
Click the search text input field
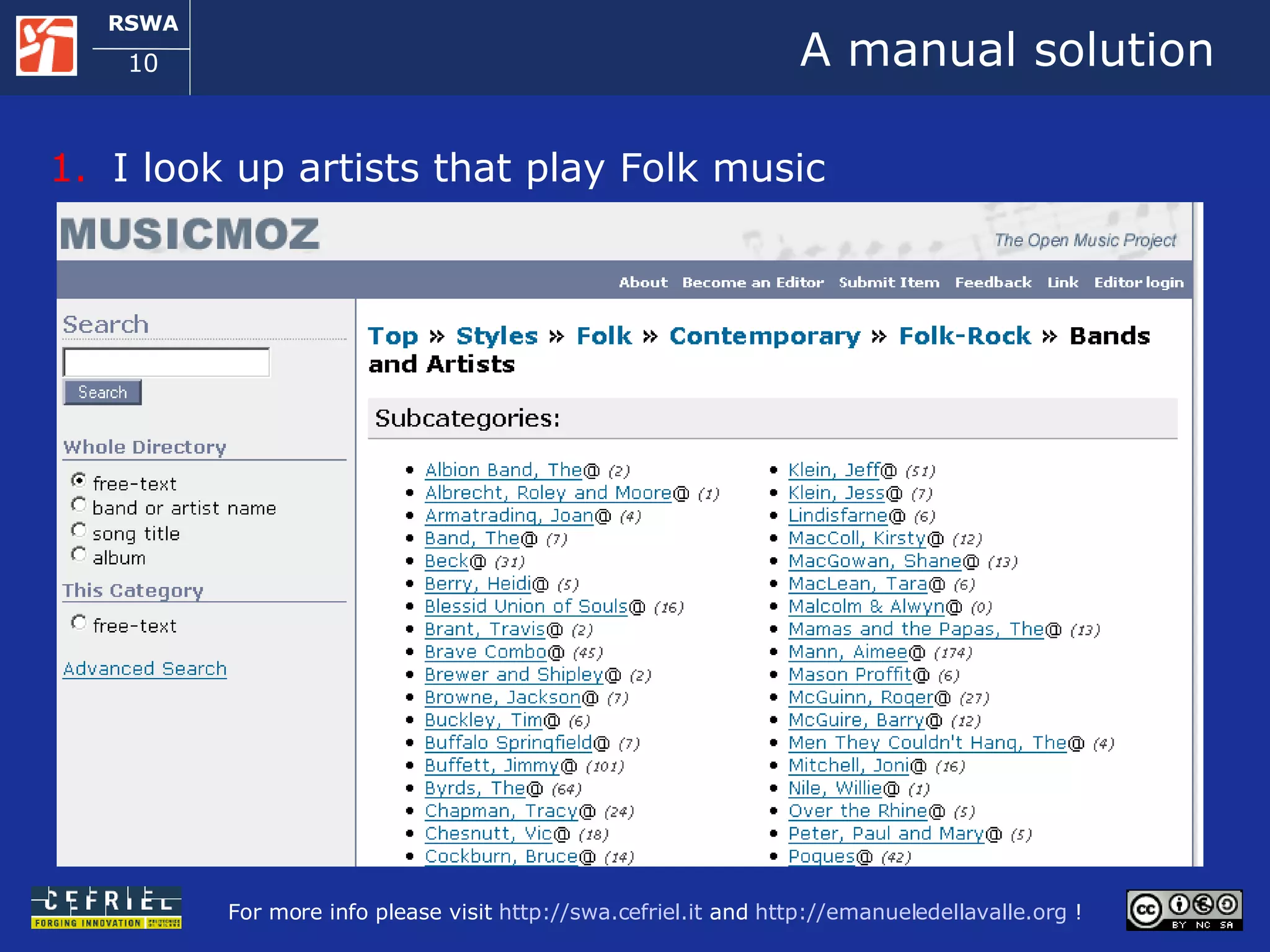166,362
